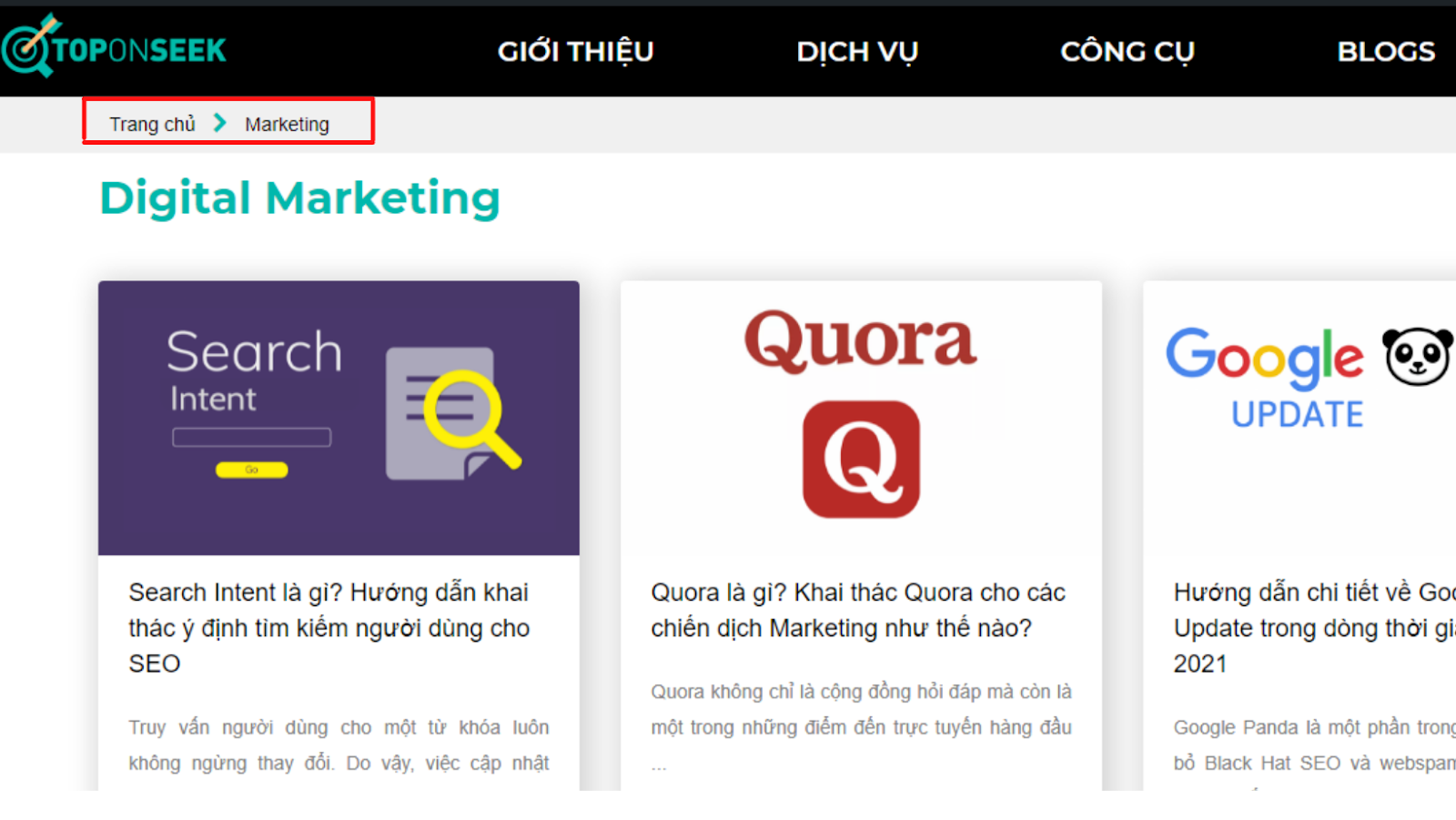
Task: Go to the BLOGS section
Action: pos(1385,52)
